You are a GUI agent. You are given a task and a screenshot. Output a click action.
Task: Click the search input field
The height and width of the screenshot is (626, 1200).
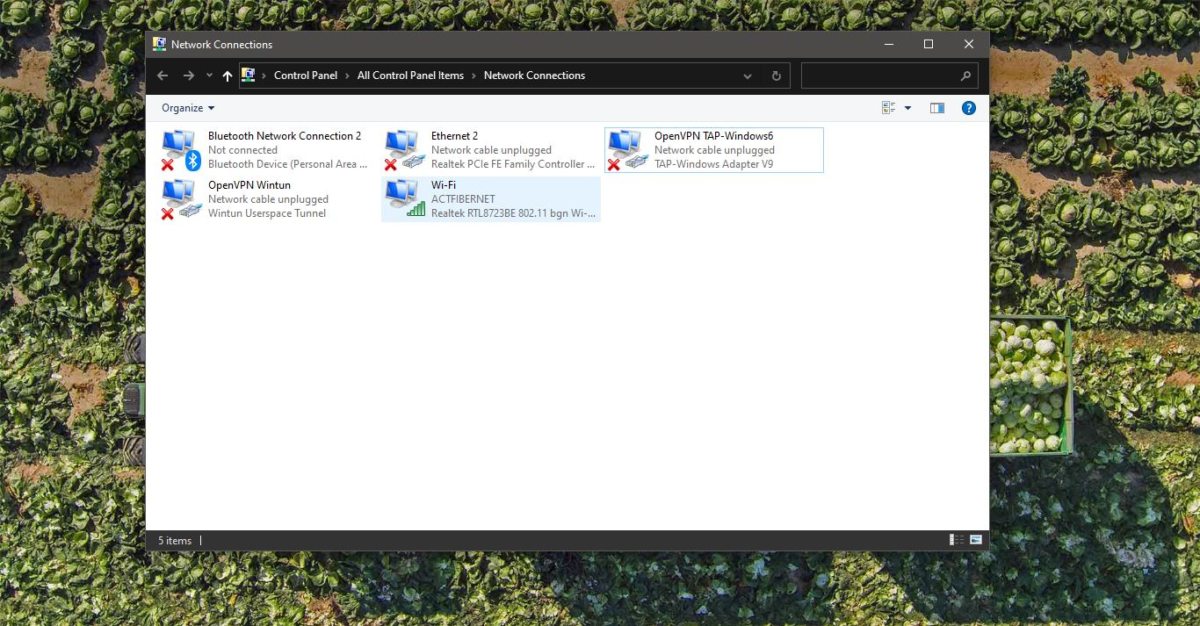point(880,75)
